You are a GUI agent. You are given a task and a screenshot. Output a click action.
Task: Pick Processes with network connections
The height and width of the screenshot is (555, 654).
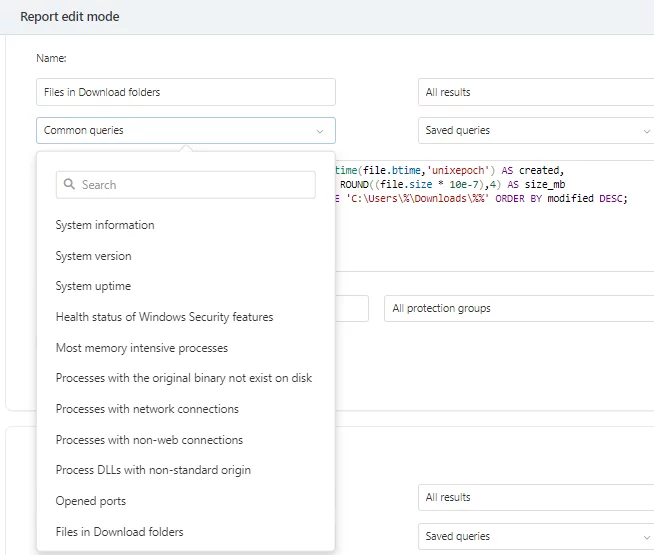click(147, 409)
